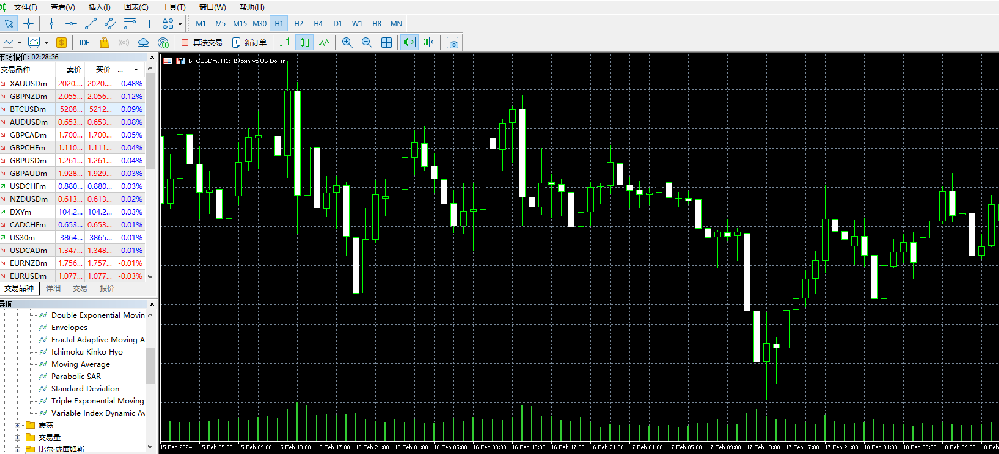Image resolution: width=999 pixels, height=454 pixels.
Task: Select Envelopes indicator in Navigator
Action: [x=69, y=327]
